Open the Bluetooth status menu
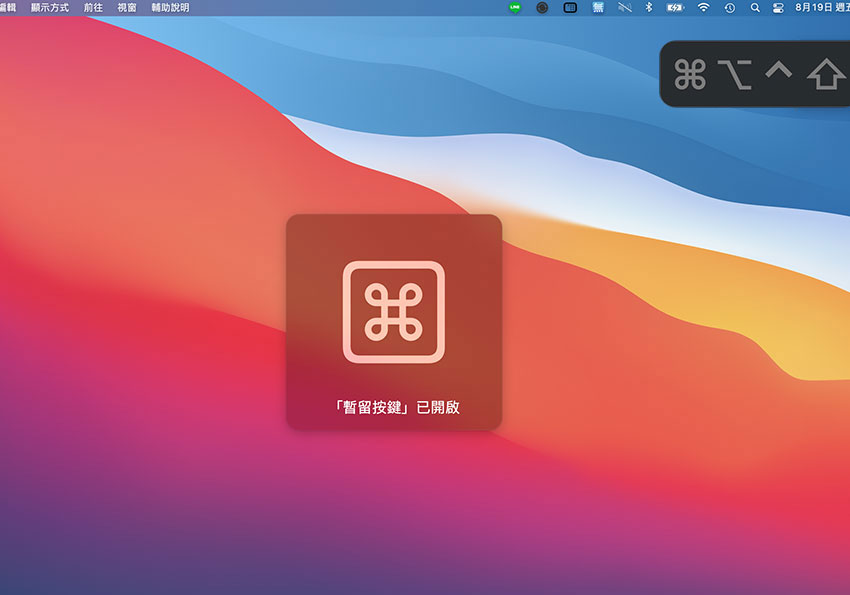 pos(649,8)
